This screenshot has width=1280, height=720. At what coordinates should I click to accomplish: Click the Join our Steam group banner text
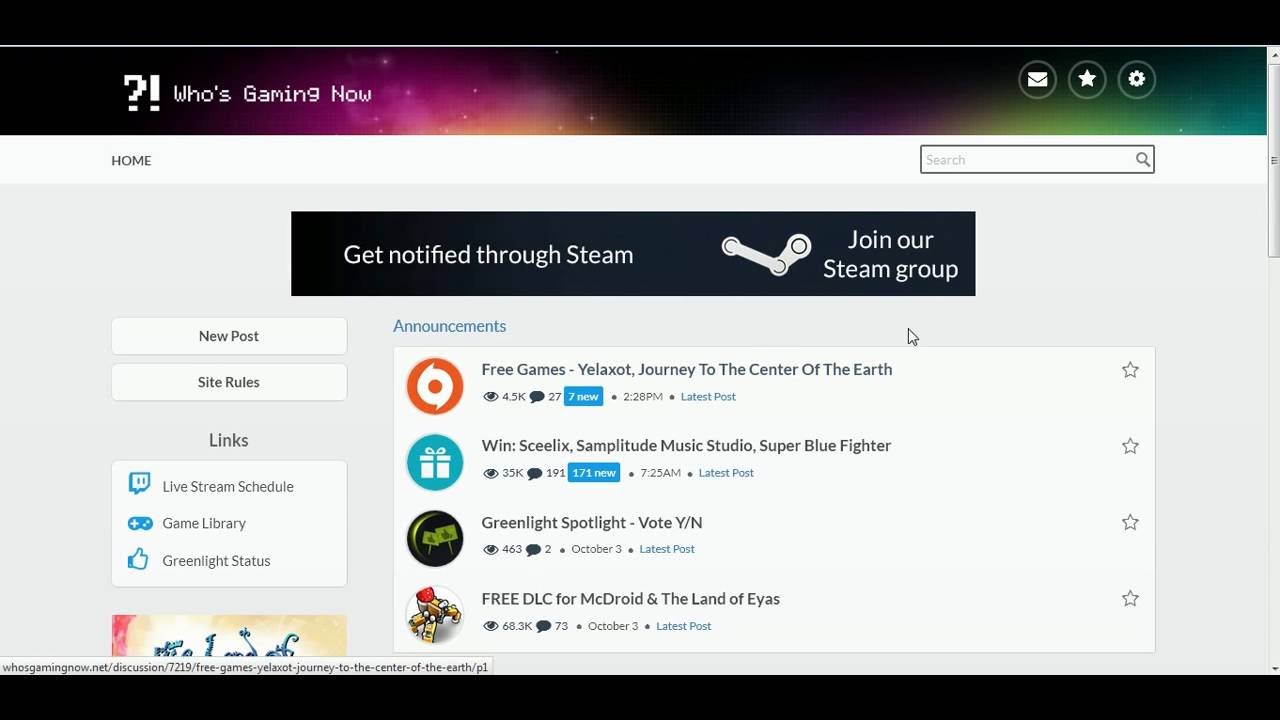890,254
